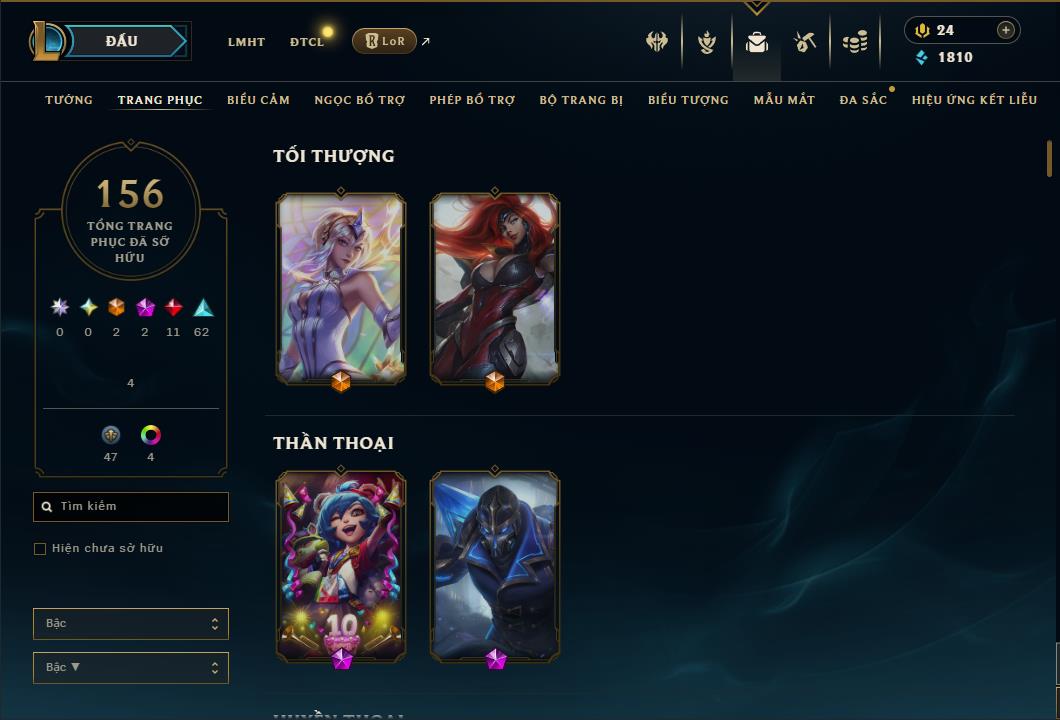This screenshot has width=1060, height=720.
Task: Click the plus icon to buy RP
Action: tap(1005, 30)
